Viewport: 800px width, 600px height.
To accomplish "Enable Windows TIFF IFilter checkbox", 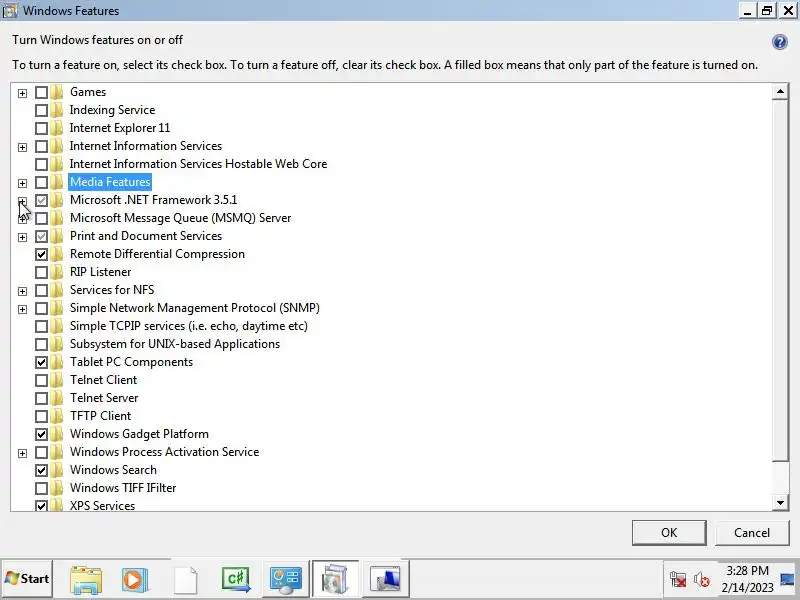I will [x=41, y=488].
